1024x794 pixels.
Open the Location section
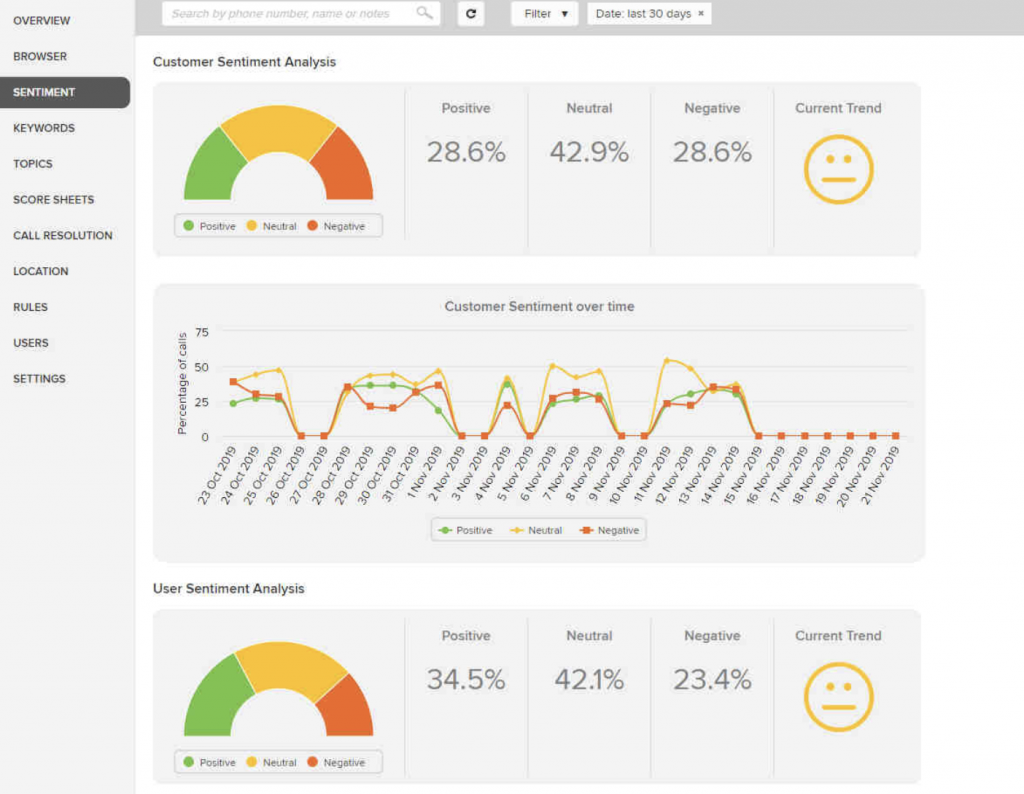coord(40,272)
